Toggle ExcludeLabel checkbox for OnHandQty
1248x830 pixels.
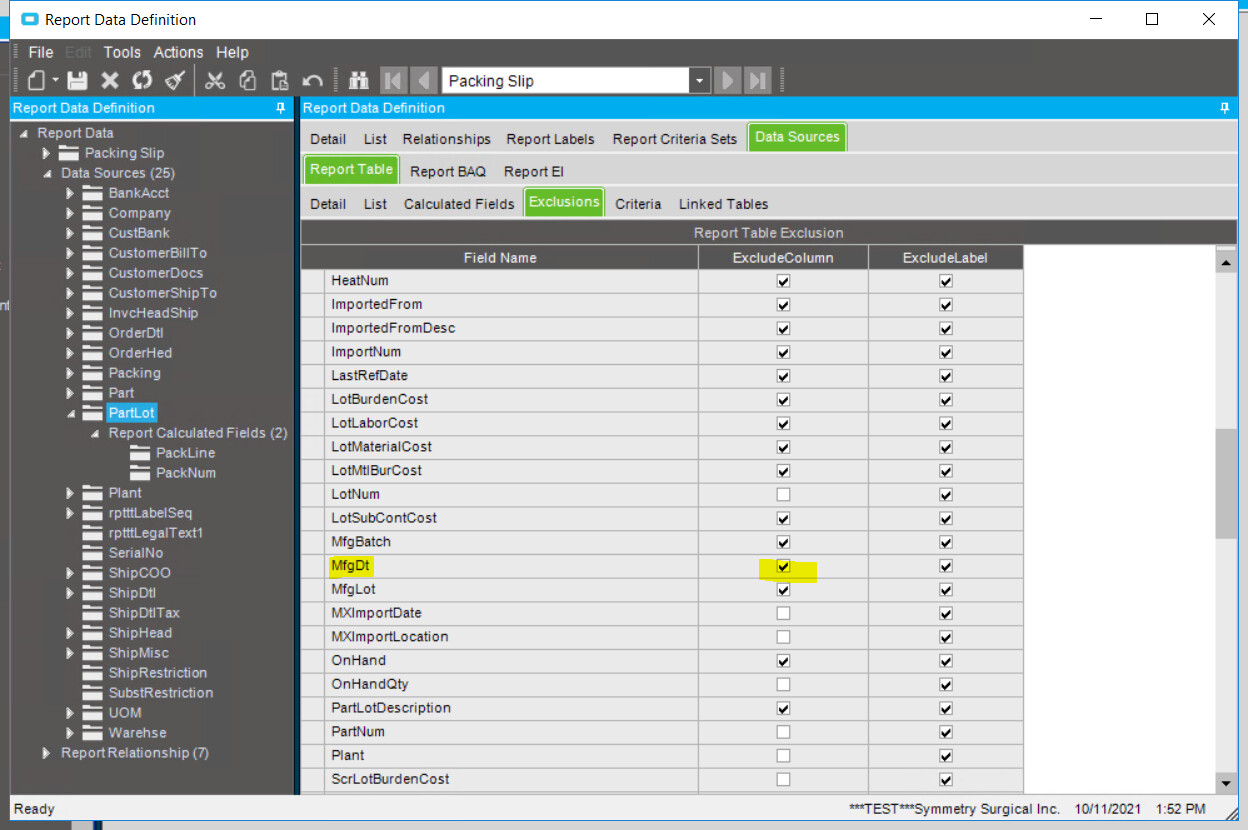tap(946, 684)
